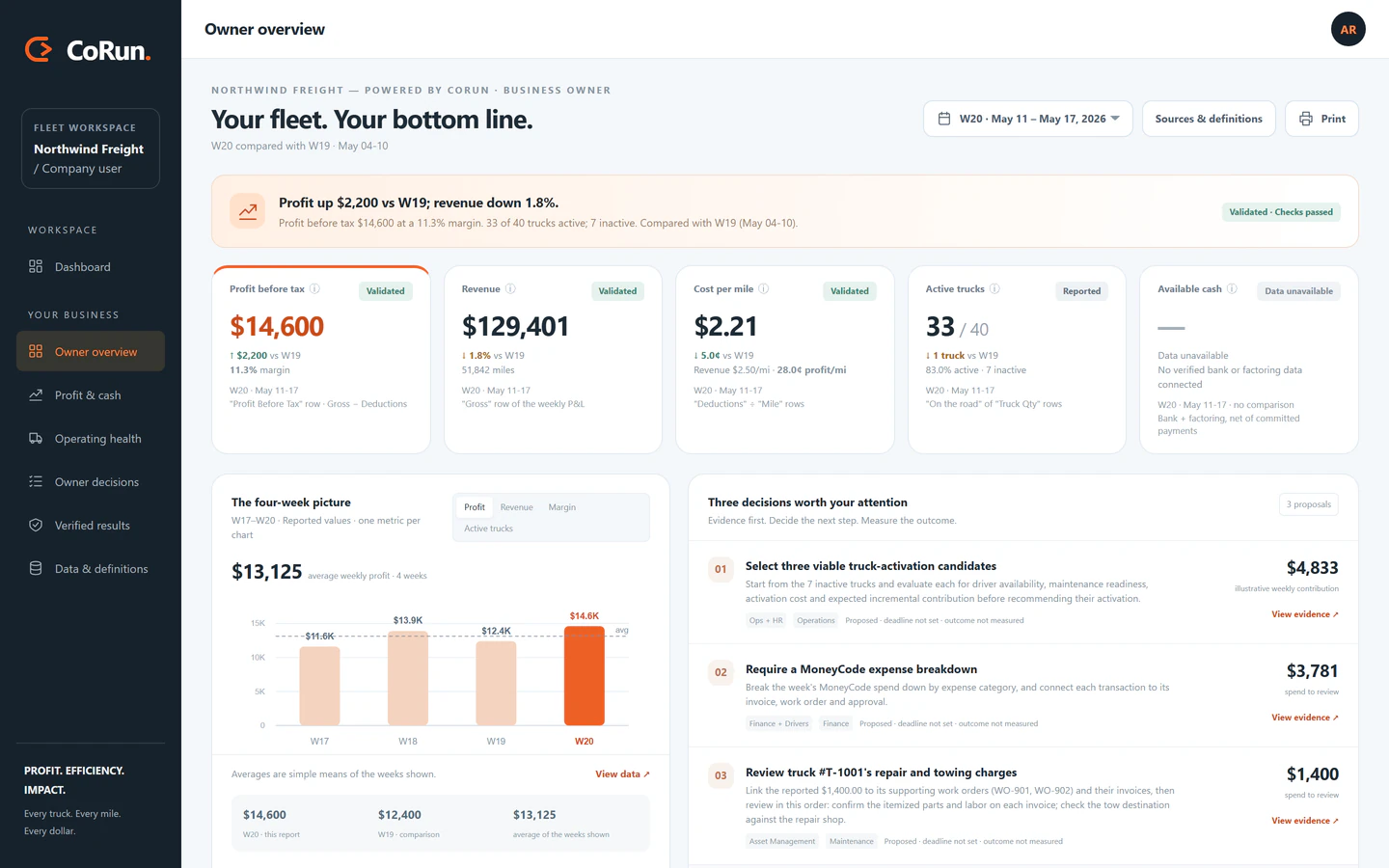
Task: View evidence for truck-activation candidates
Action: [1304, 614]
